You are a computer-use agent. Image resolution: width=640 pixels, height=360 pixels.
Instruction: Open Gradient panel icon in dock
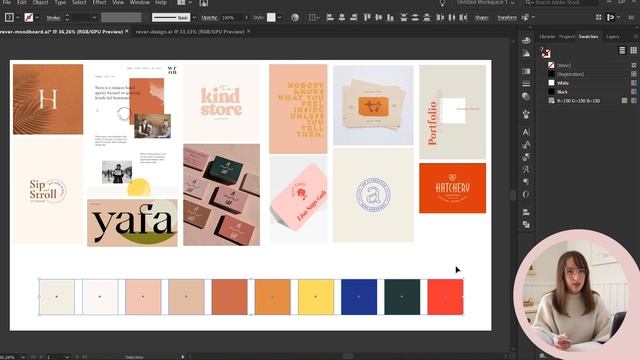pyautogui.click(x=526, y=71)
